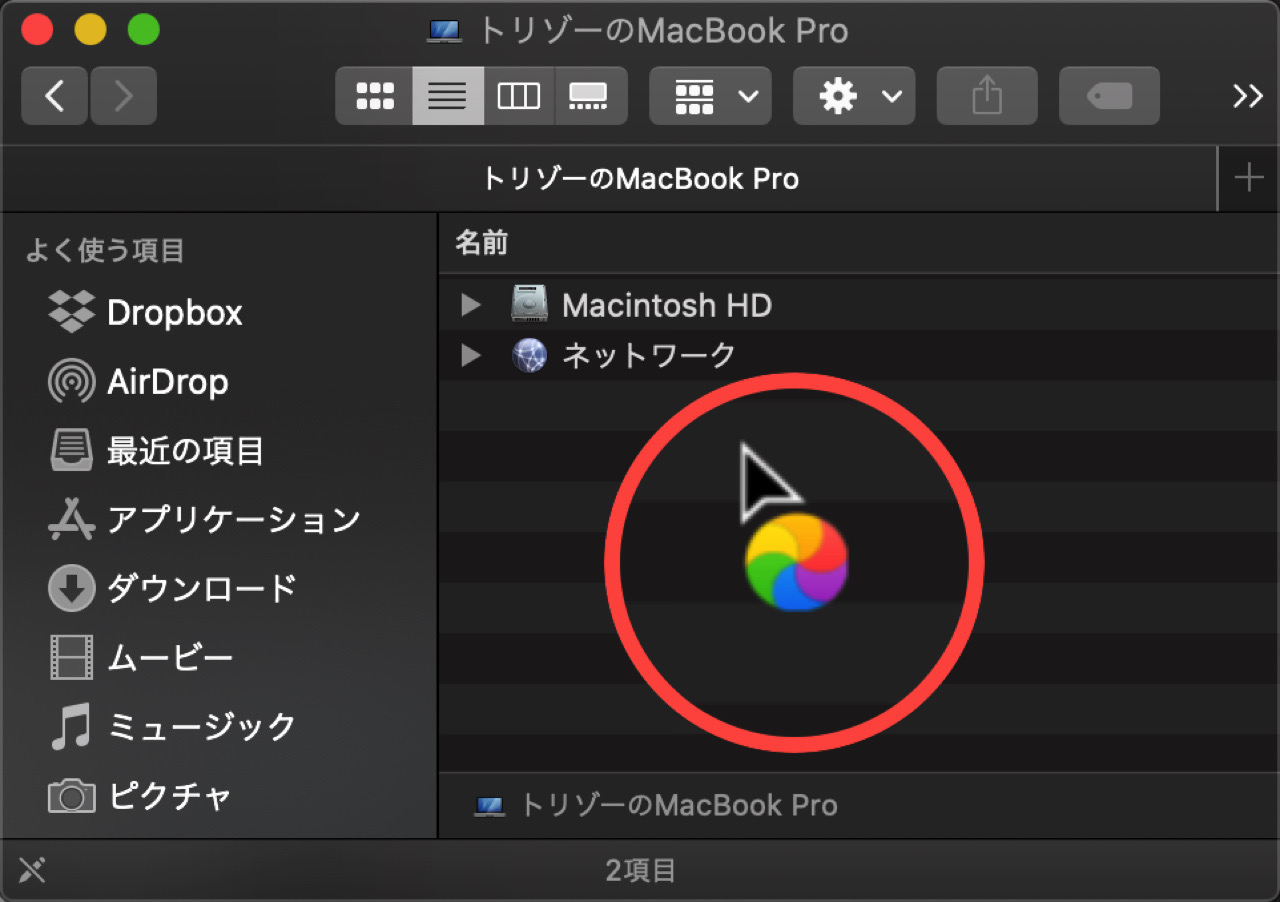
Task: Click the よく使う項目 sidebar heading
Action: (105, 250)
